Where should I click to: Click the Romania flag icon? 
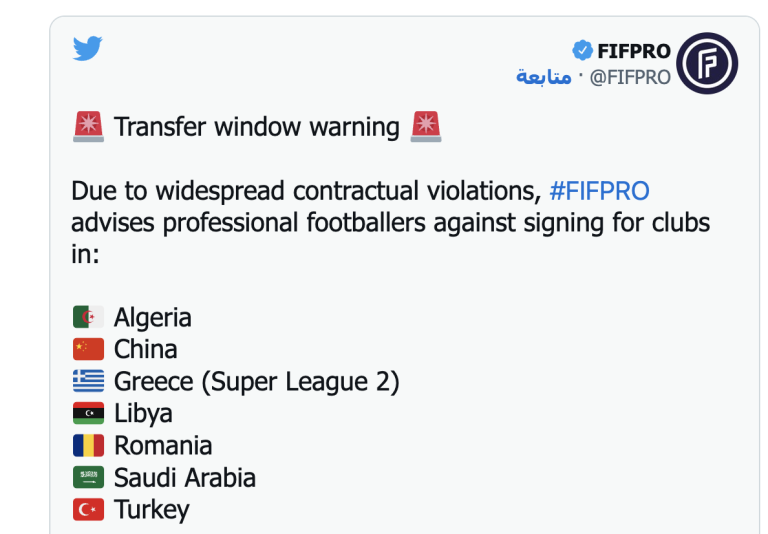point(88,445)
